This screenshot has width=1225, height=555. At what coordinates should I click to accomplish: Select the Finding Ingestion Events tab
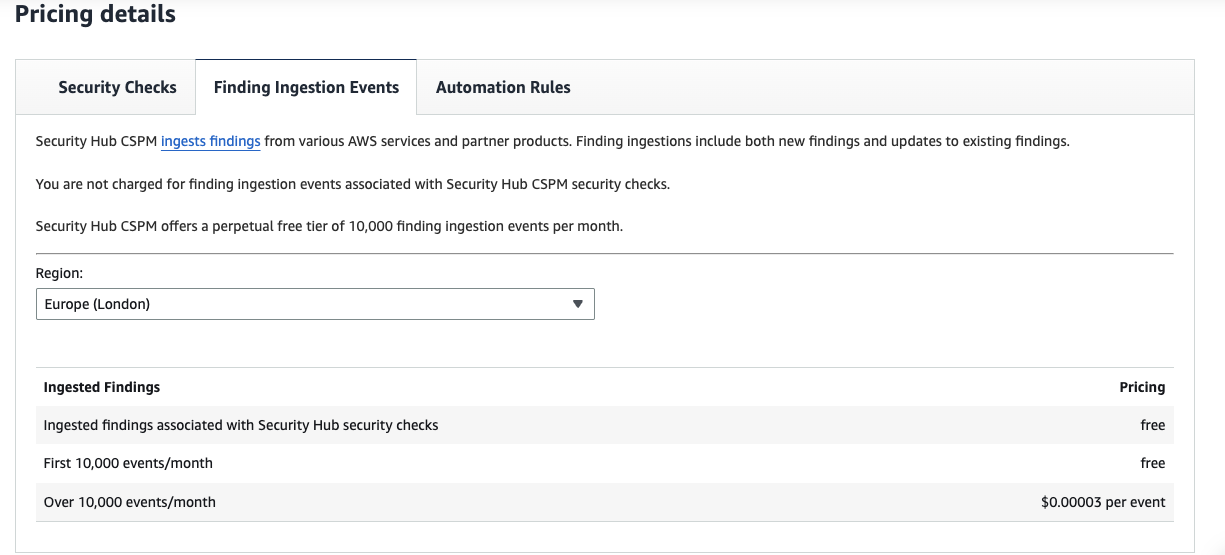click(x=306, y=87)
